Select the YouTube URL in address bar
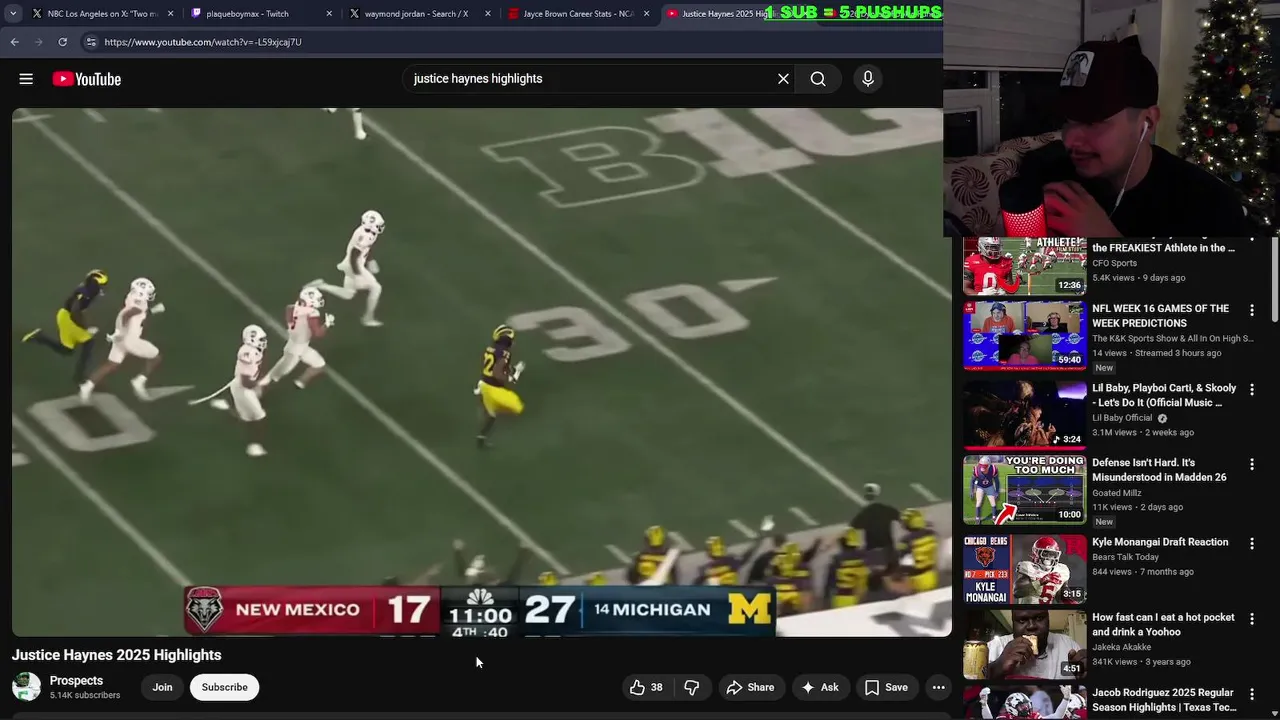Image resolution: width=1280 pixels, height=720 pixels. (x=203, y=42)
